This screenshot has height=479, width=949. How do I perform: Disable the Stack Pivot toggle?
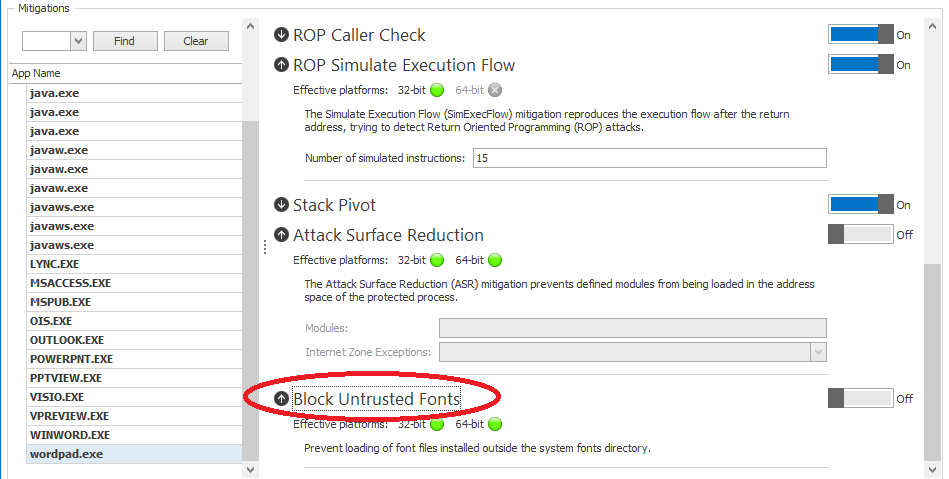point(861,205)
